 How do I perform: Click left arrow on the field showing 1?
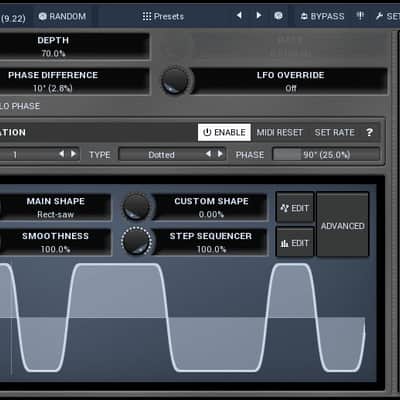click(62, 154)
